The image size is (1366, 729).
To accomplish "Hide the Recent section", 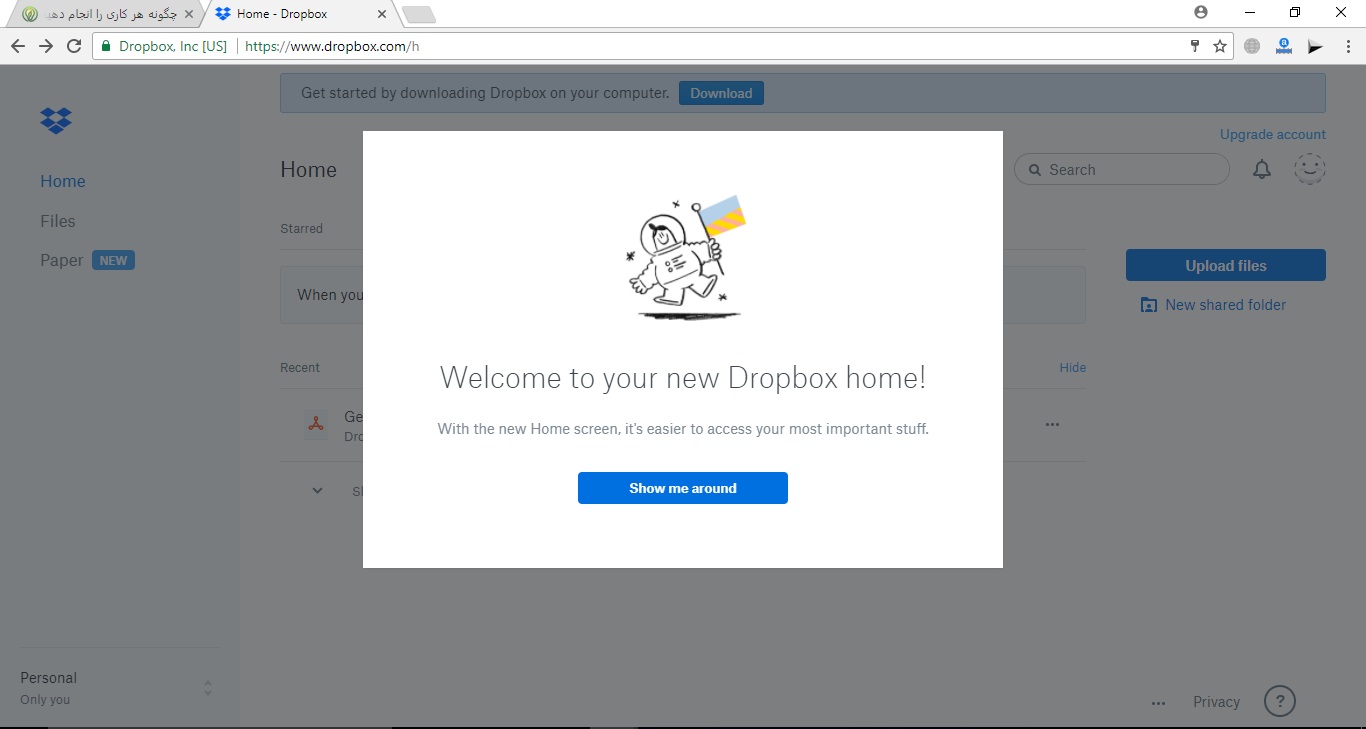I will coord(1073,367).
